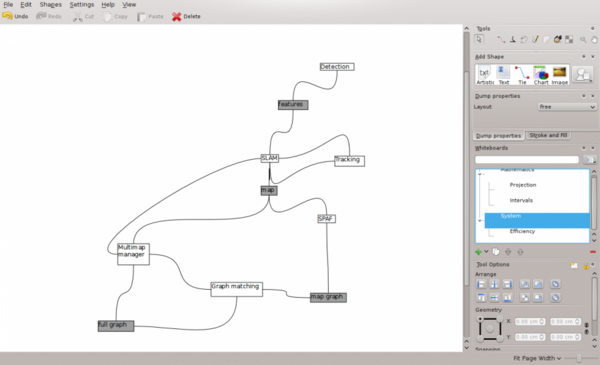
Task: Select the center geometry anchor point
Action: (x=490, y=329)
